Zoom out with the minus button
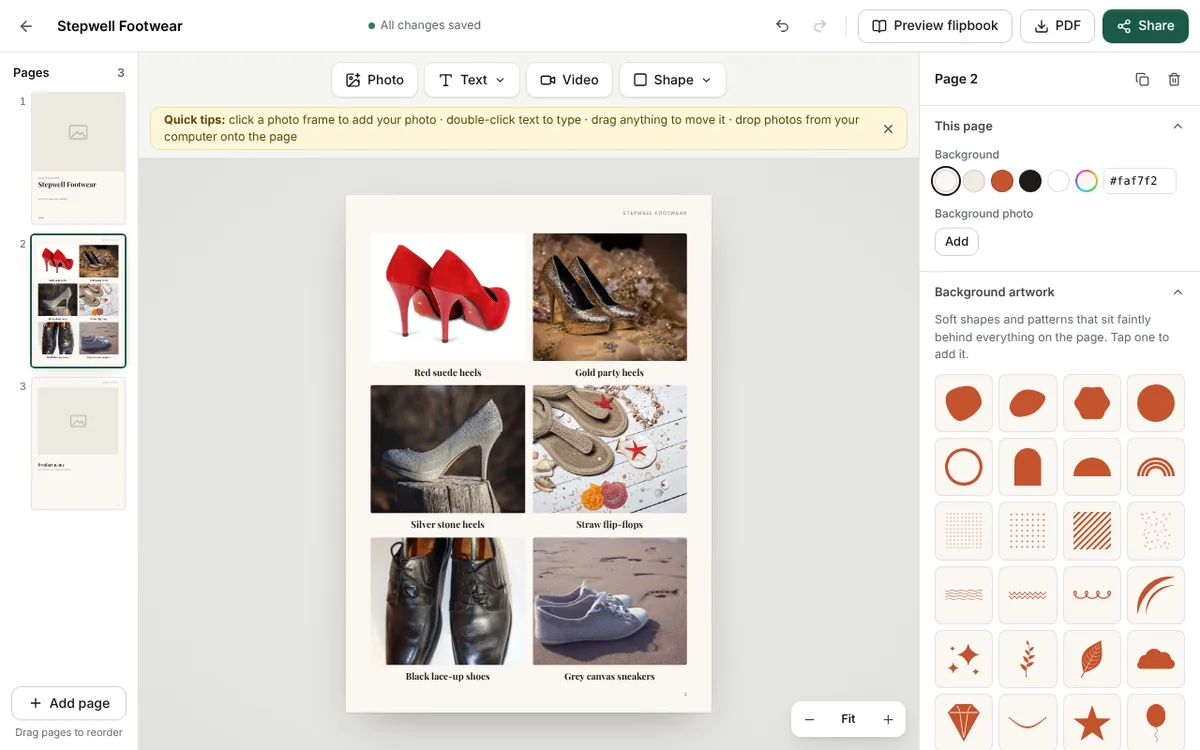This screenshot has height=750, width=1200. coord(810,719)
